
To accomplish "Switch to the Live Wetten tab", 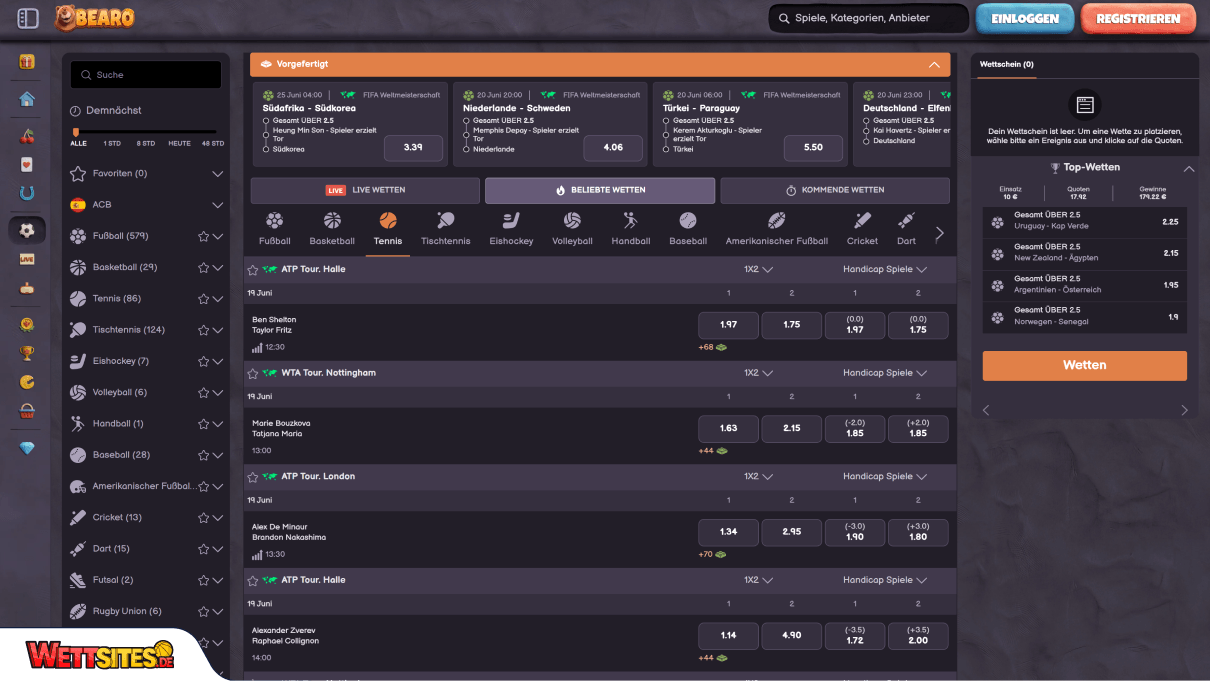I will (x=365, y=190).
